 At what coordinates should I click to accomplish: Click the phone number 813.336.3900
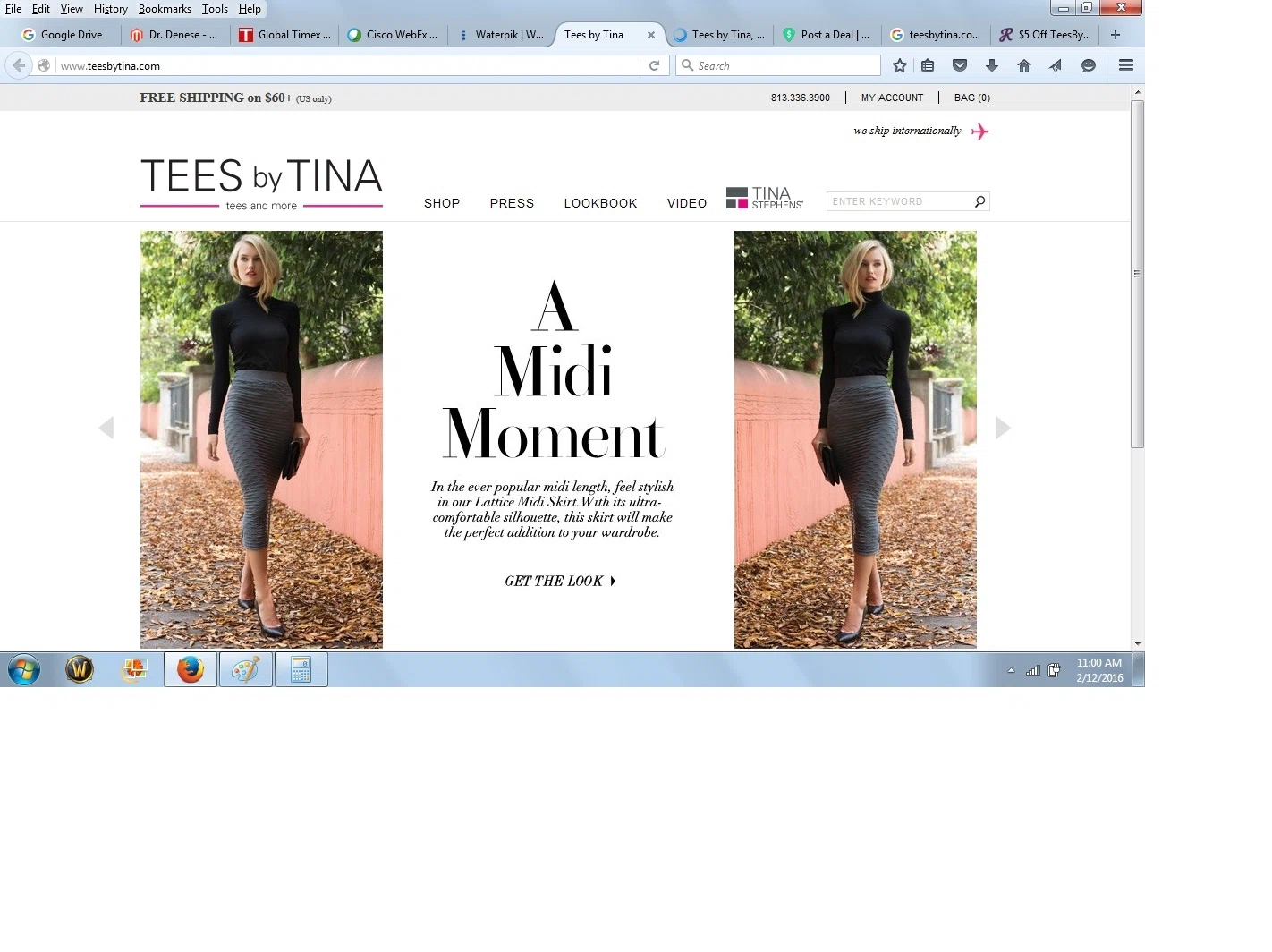[801, 98]
